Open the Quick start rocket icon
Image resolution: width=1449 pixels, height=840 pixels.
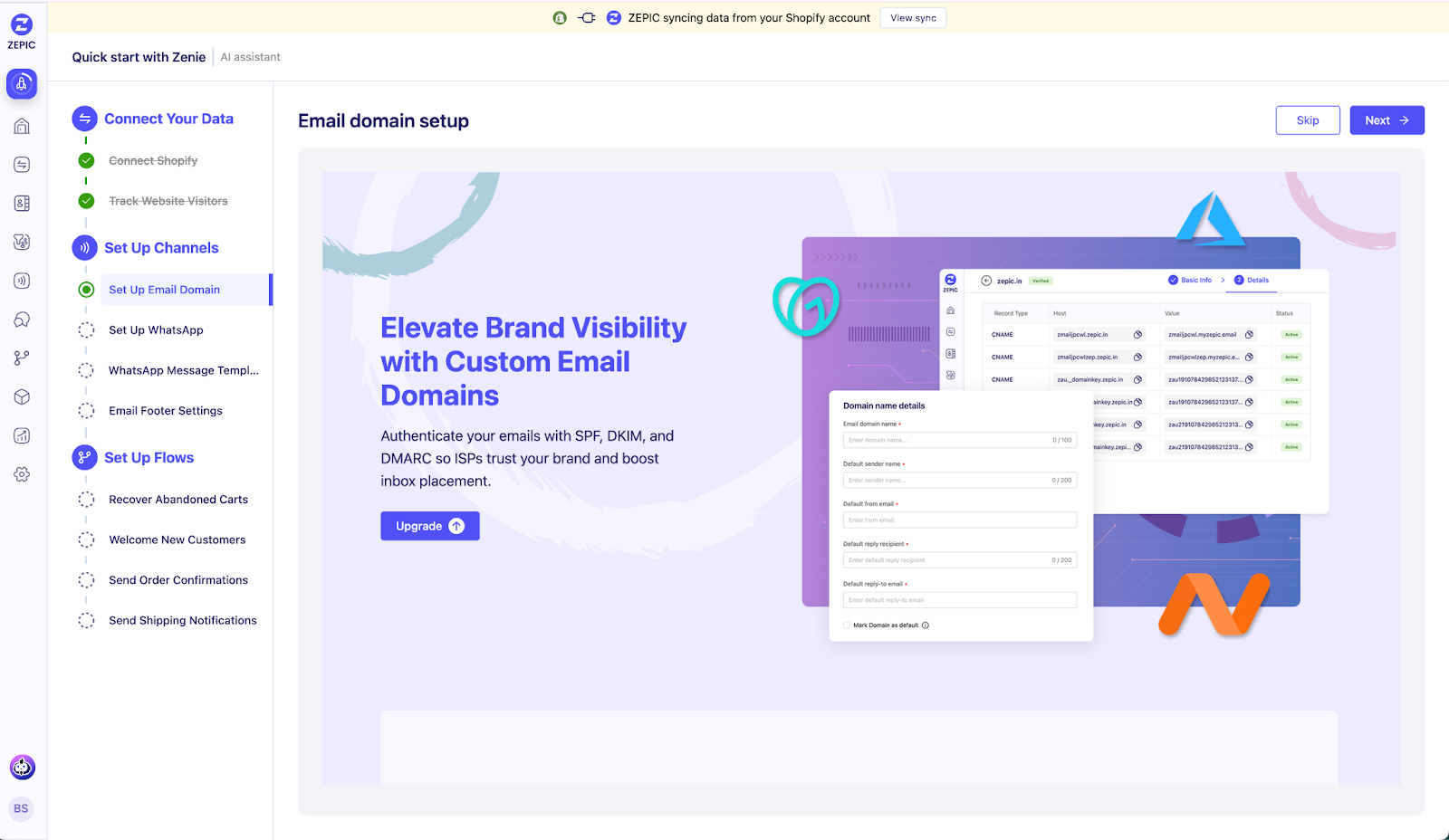(x=22, y=84)
